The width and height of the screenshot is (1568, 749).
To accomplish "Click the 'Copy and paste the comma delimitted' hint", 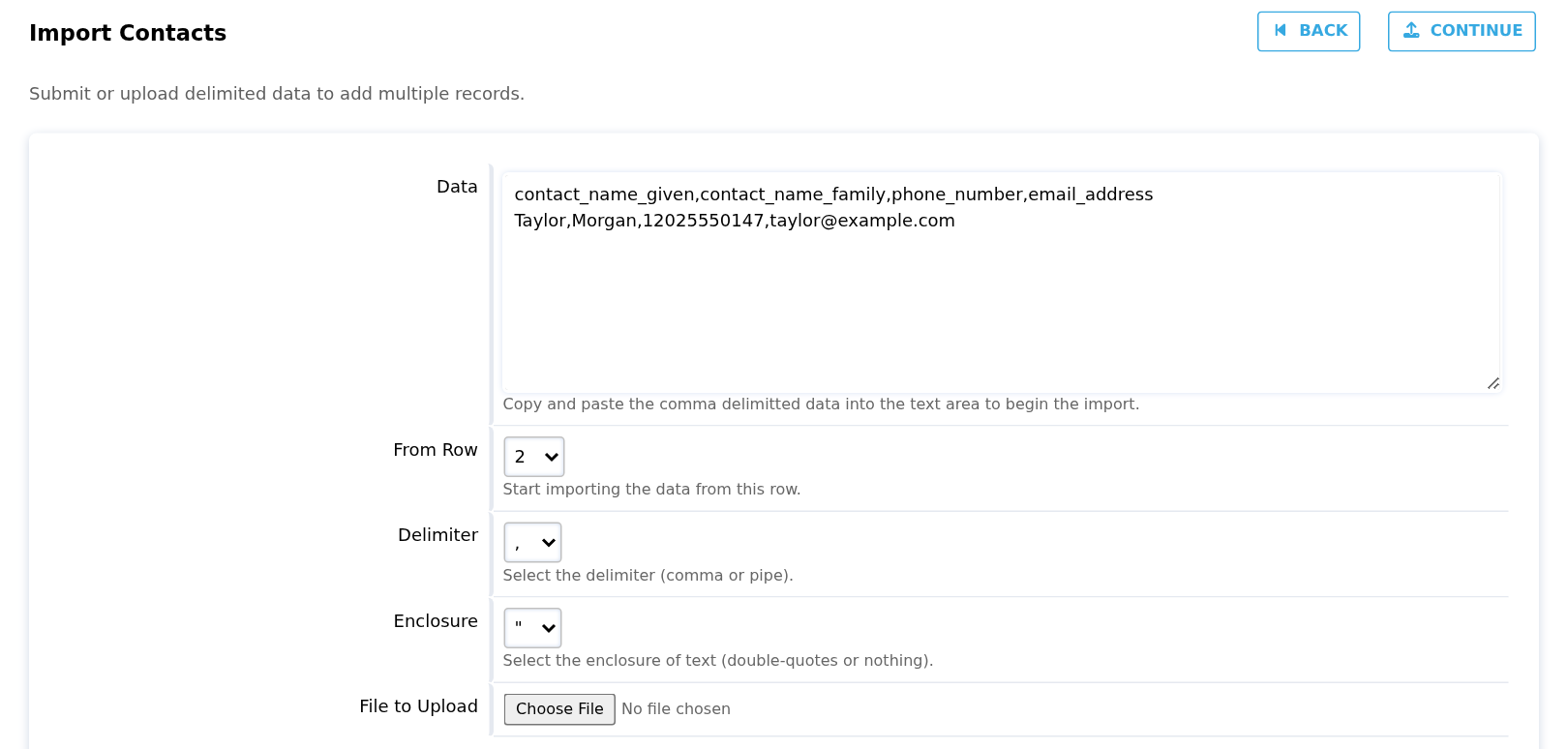I will pos(821,404).
